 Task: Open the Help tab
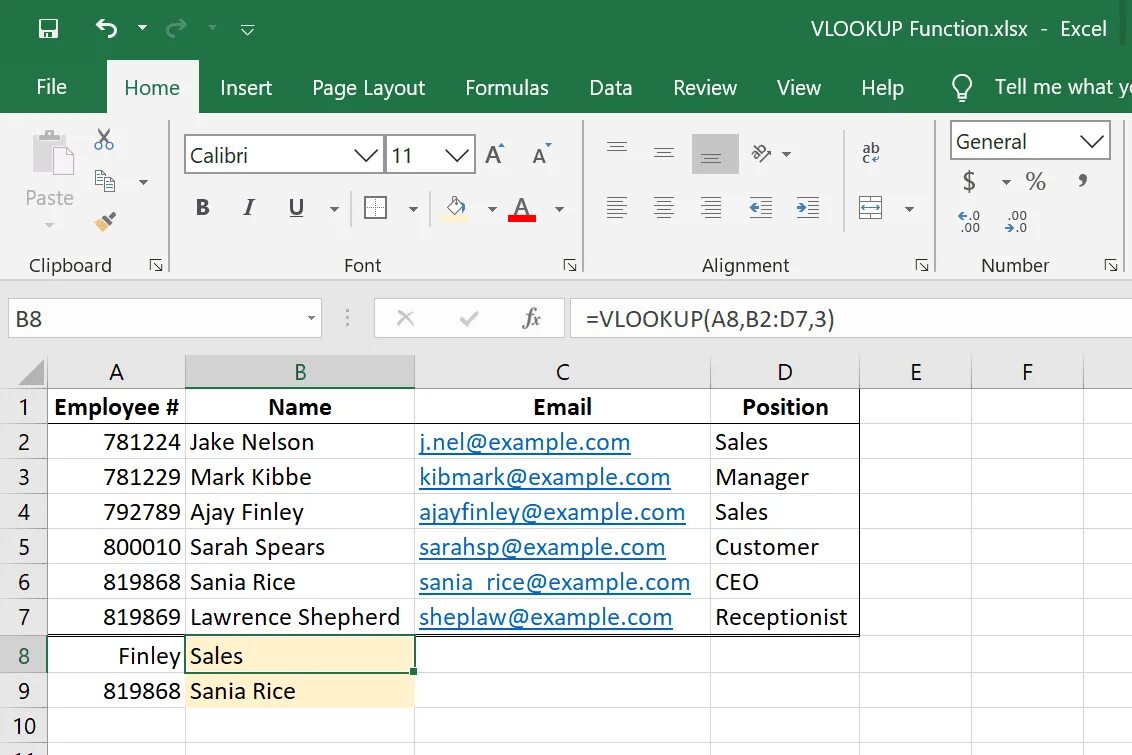(882, 88)
